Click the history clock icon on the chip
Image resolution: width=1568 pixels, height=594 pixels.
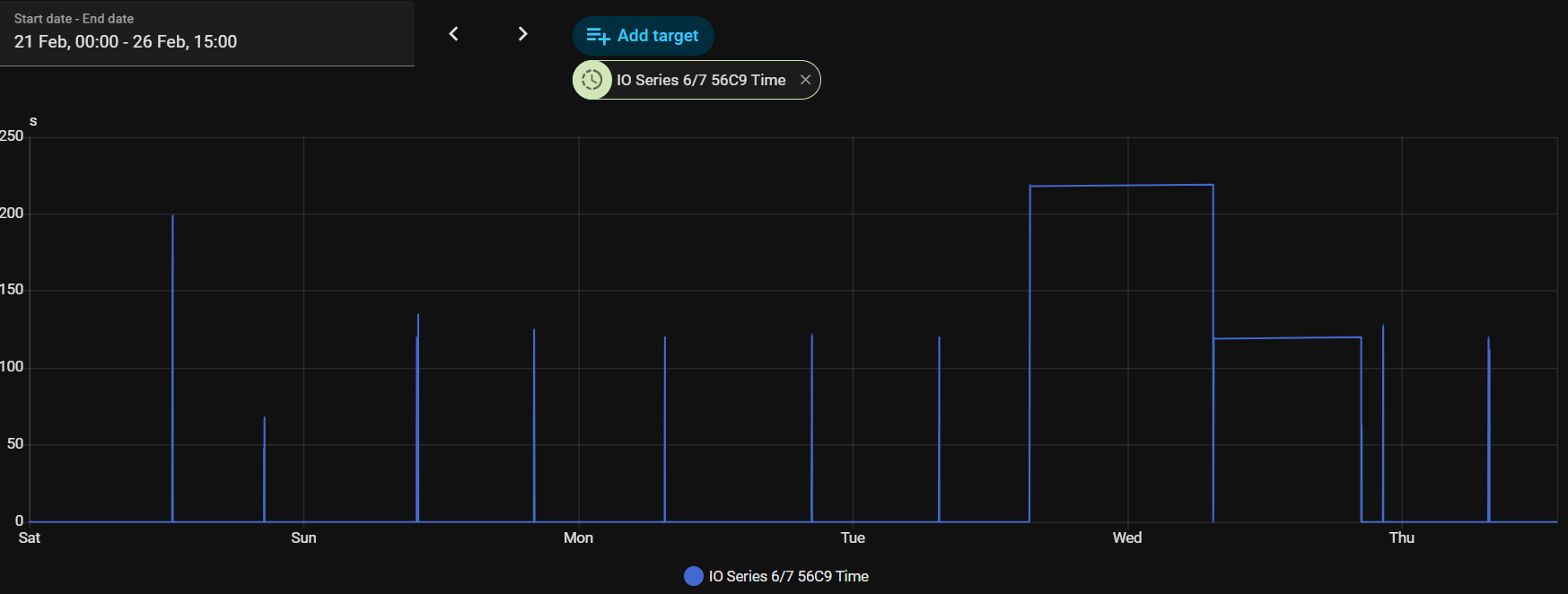click(592, 80)
